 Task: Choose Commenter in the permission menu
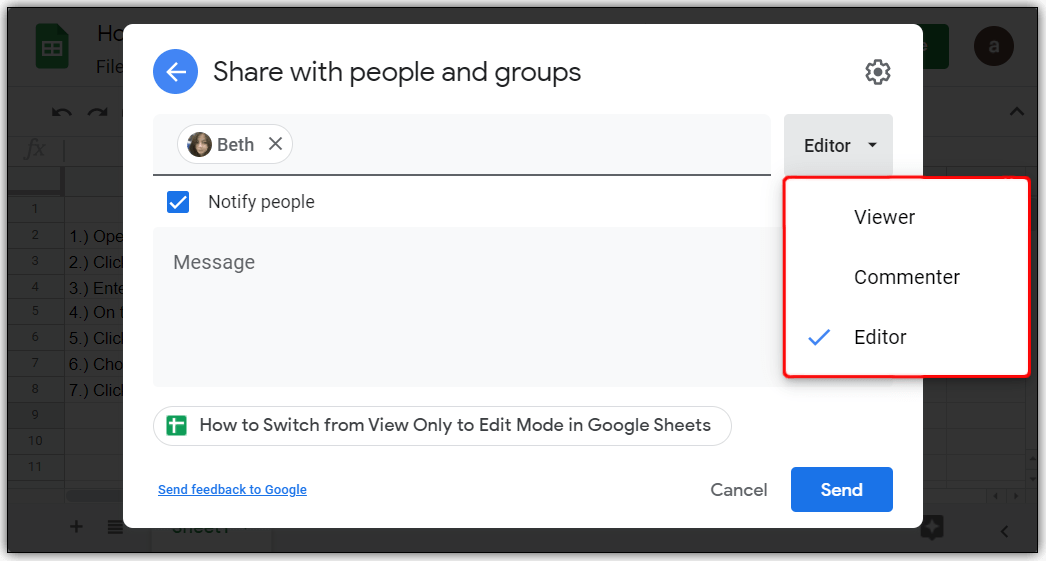tap(906, 277)
